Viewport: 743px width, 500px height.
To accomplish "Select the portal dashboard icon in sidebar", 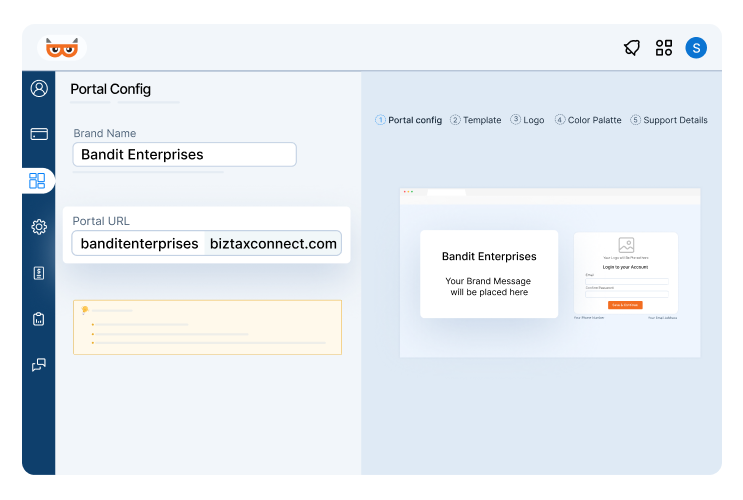I will click(x=37, y=181).
